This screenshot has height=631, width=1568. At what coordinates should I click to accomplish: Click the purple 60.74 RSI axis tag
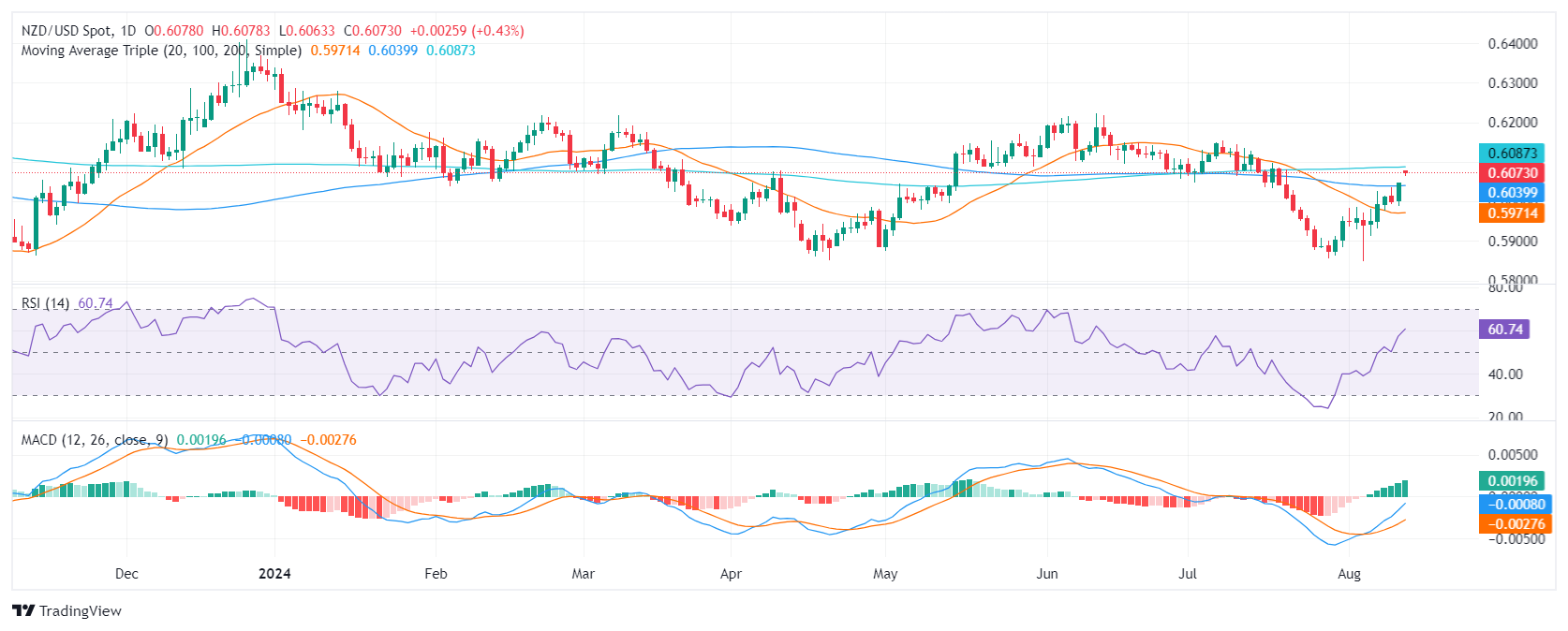[x=1504, y=330]
